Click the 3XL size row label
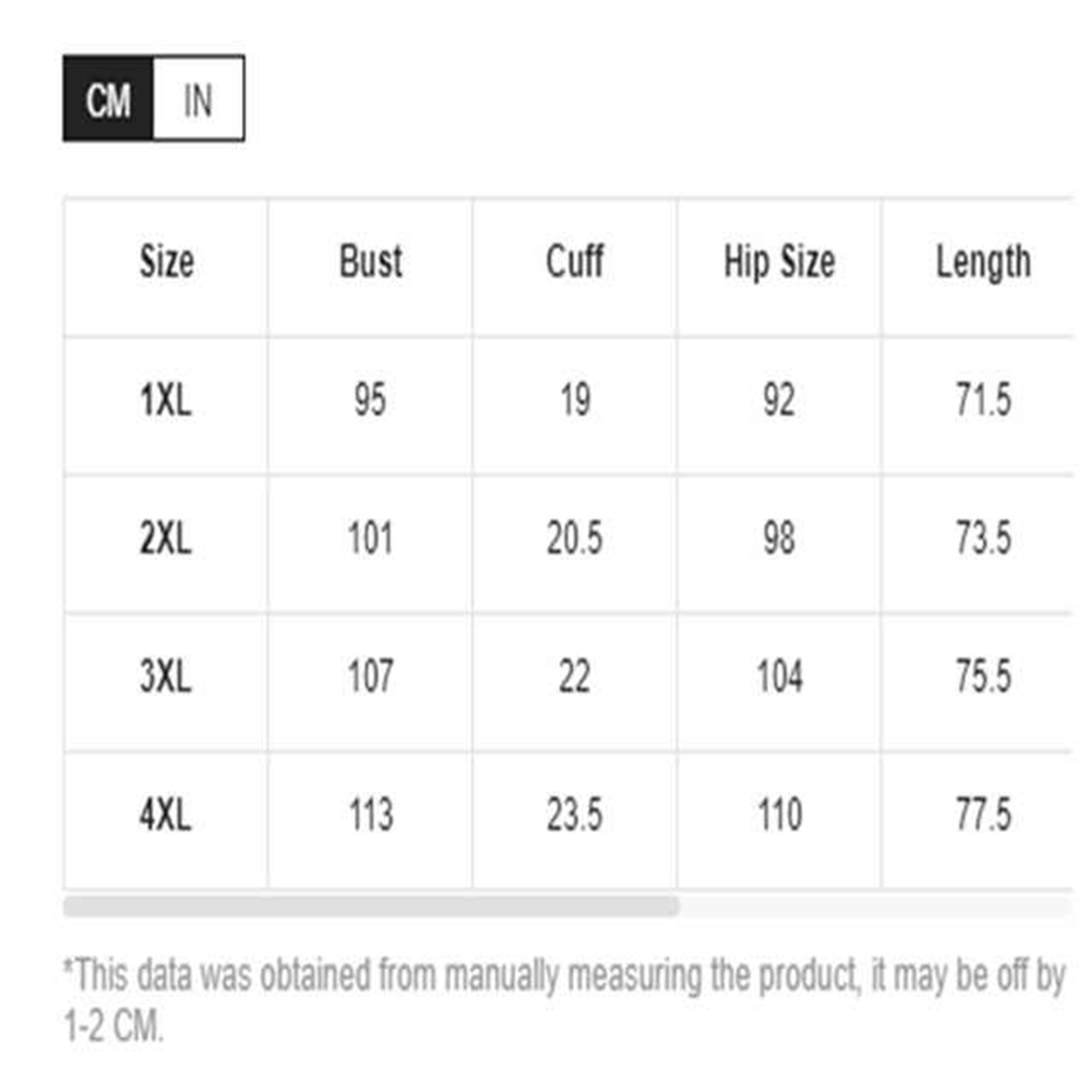 [x=165, y=677]
